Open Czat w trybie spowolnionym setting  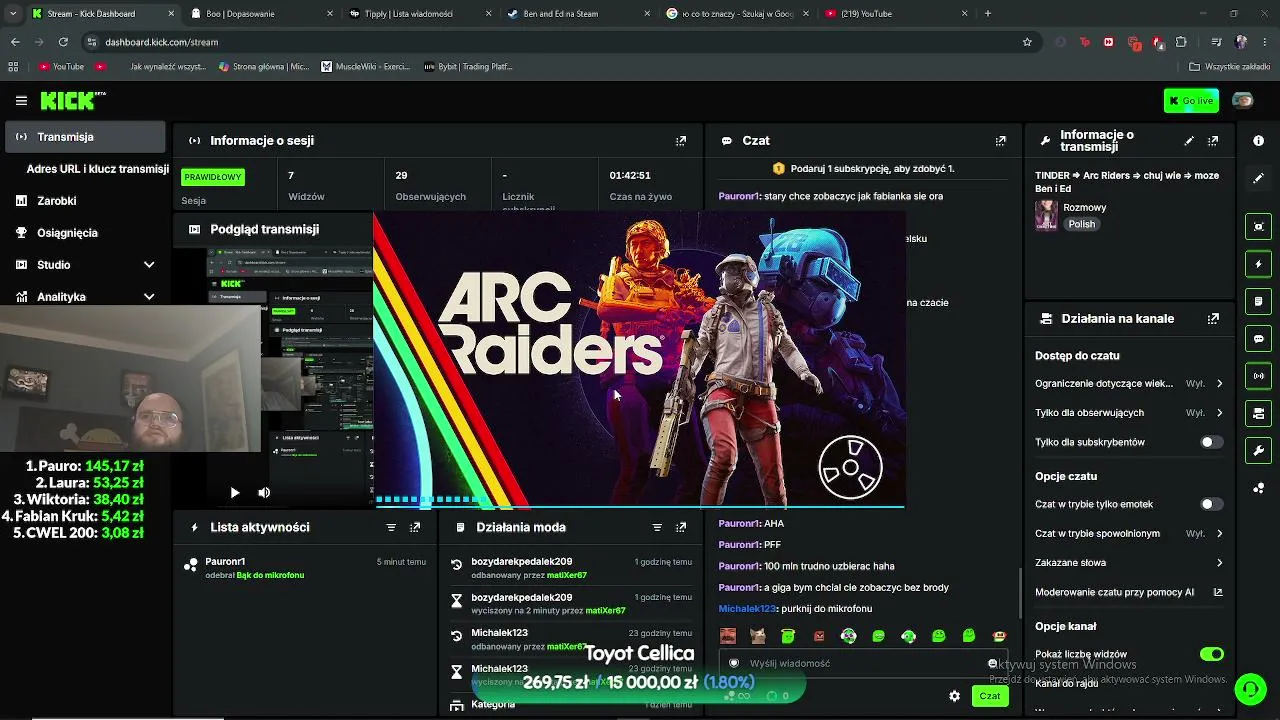pos(1129,534)
